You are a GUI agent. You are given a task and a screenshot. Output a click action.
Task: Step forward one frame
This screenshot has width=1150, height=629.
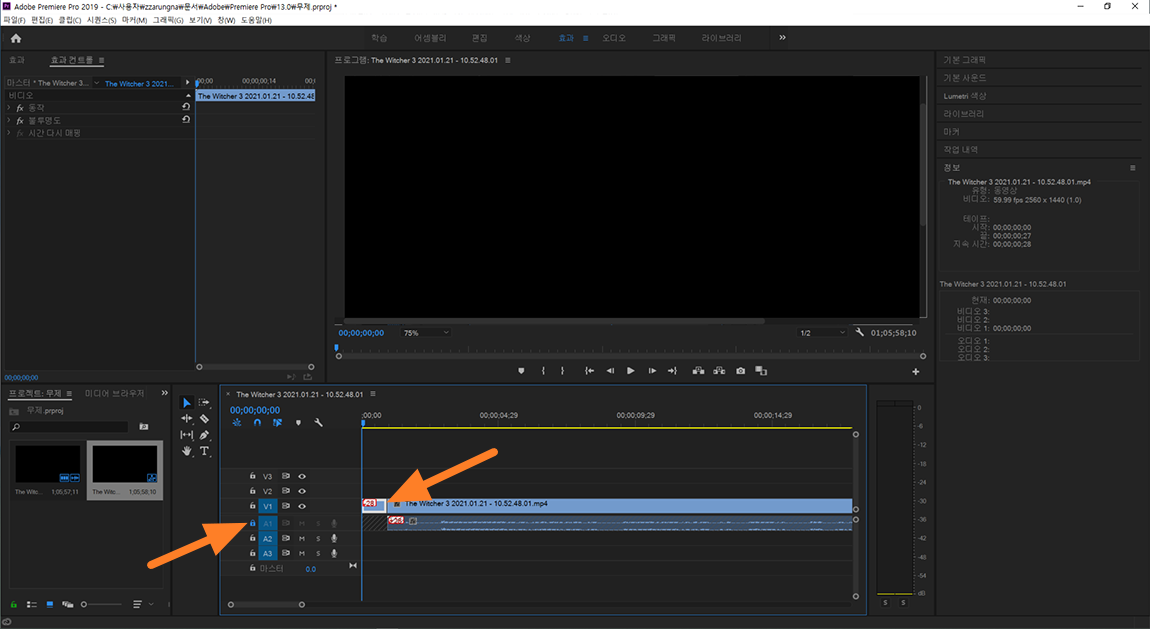(x=652, y=371)
